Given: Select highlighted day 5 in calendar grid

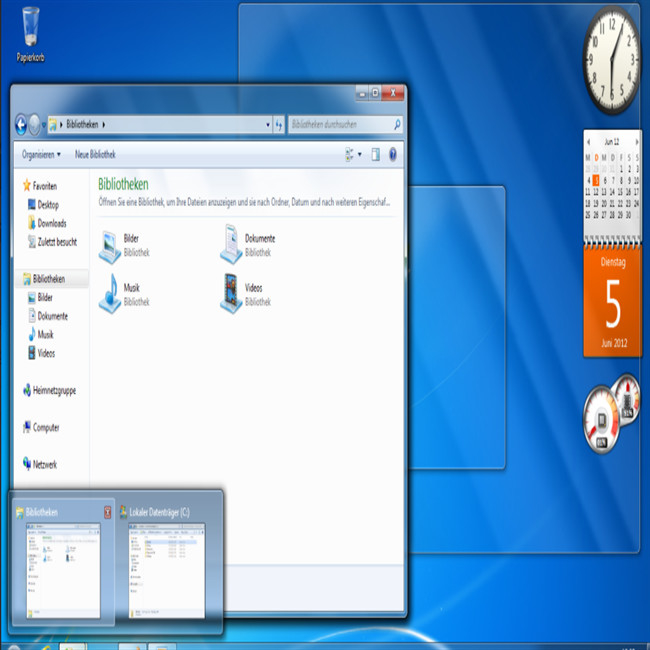Looking at the screenshot, I should click(x=596, y=180).
